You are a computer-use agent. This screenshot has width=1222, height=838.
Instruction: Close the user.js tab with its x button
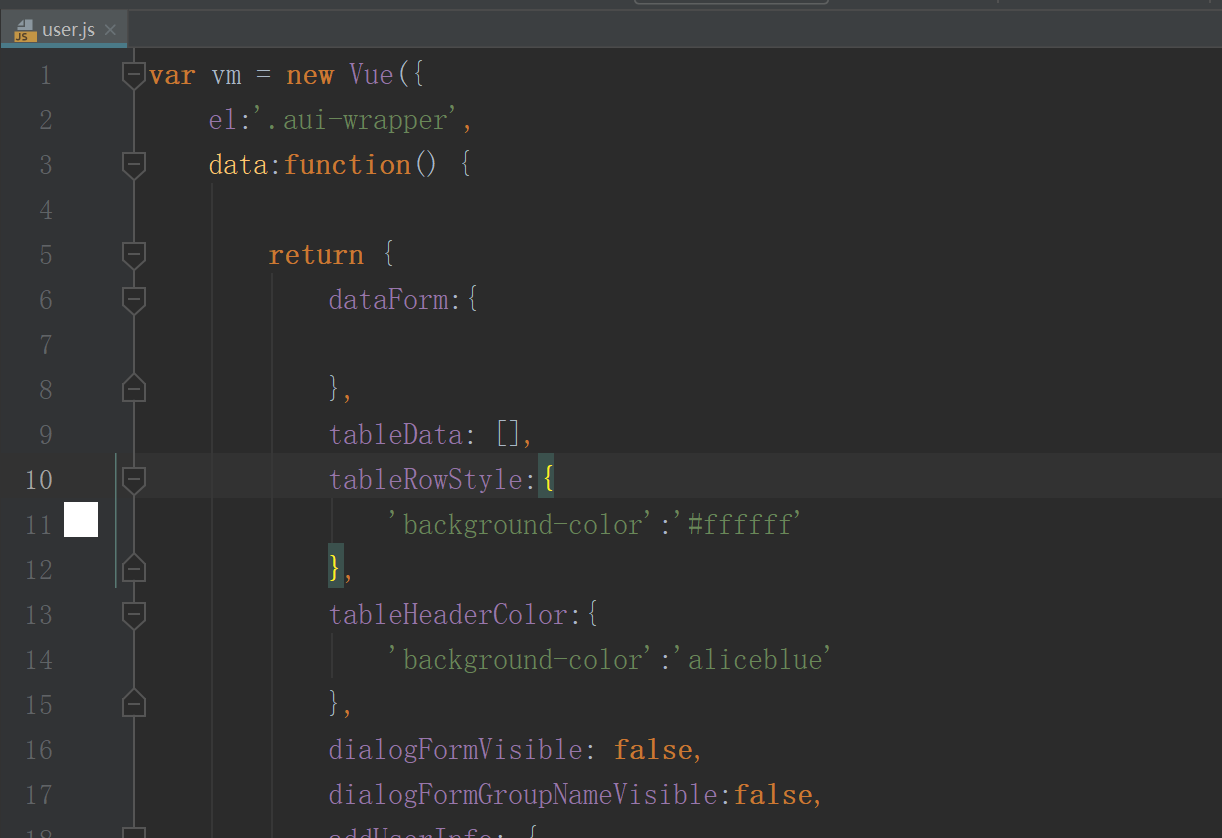click(110, 29)
